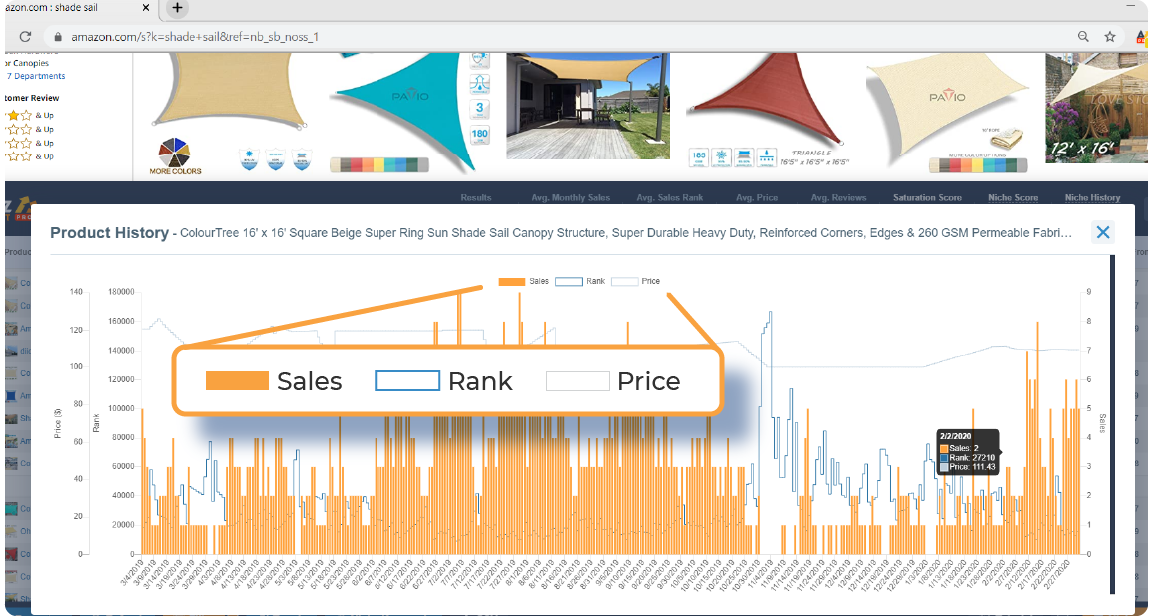This screenshot has height=616, width=1152.
Task: Open the 'Avg. Price' column sorter
Action: (x=757, y=197)
